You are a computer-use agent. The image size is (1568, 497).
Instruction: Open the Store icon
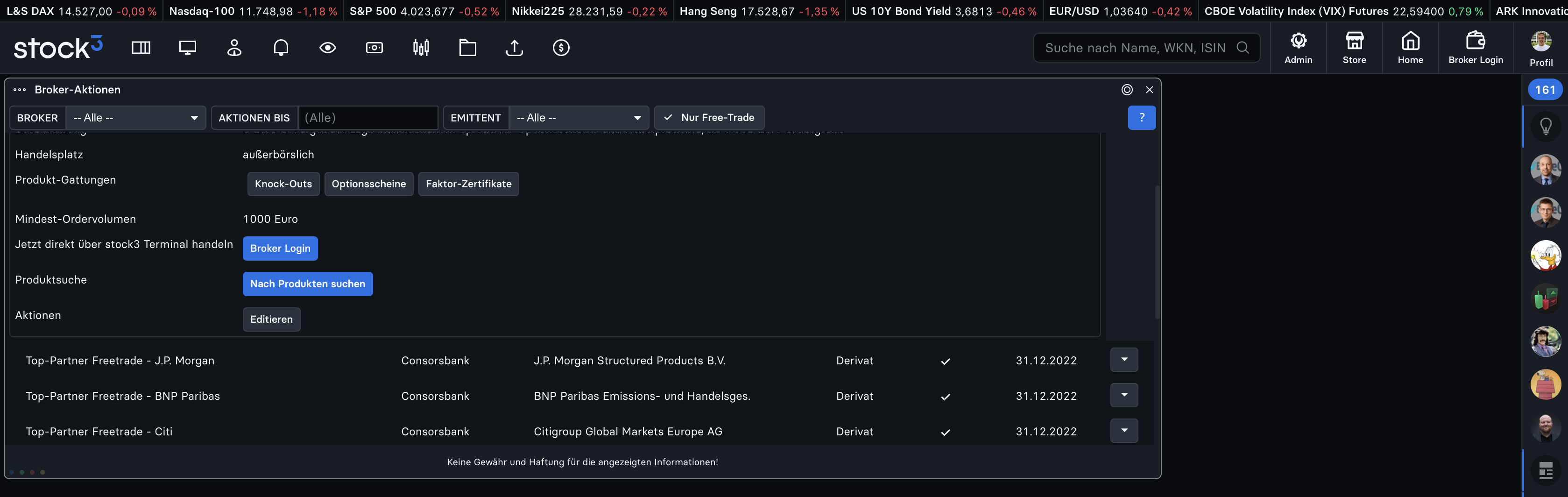(x=1354, y=48)
